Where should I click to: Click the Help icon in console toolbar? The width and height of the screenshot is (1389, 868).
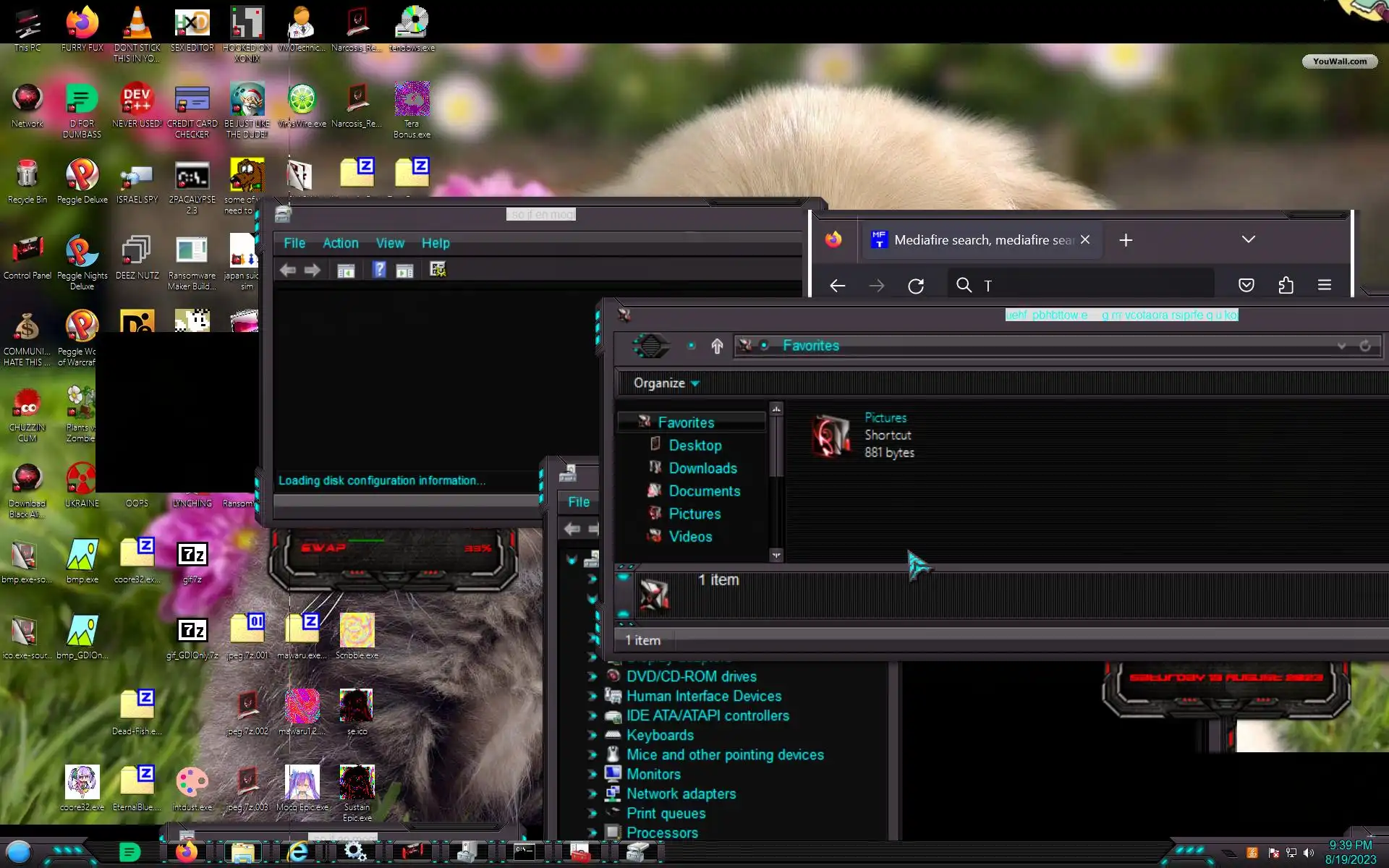pyautogui.click(x=379, y=270)
